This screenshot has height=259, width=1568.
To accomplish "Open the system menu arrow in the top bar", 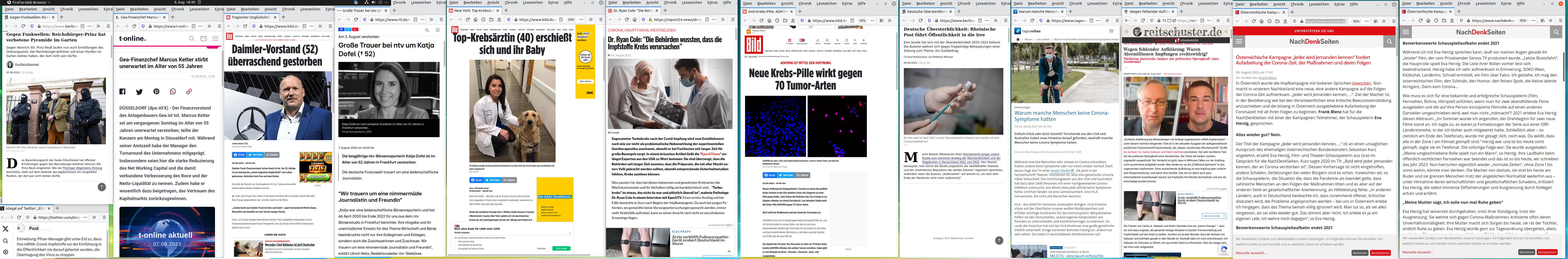I will (387, 2).
